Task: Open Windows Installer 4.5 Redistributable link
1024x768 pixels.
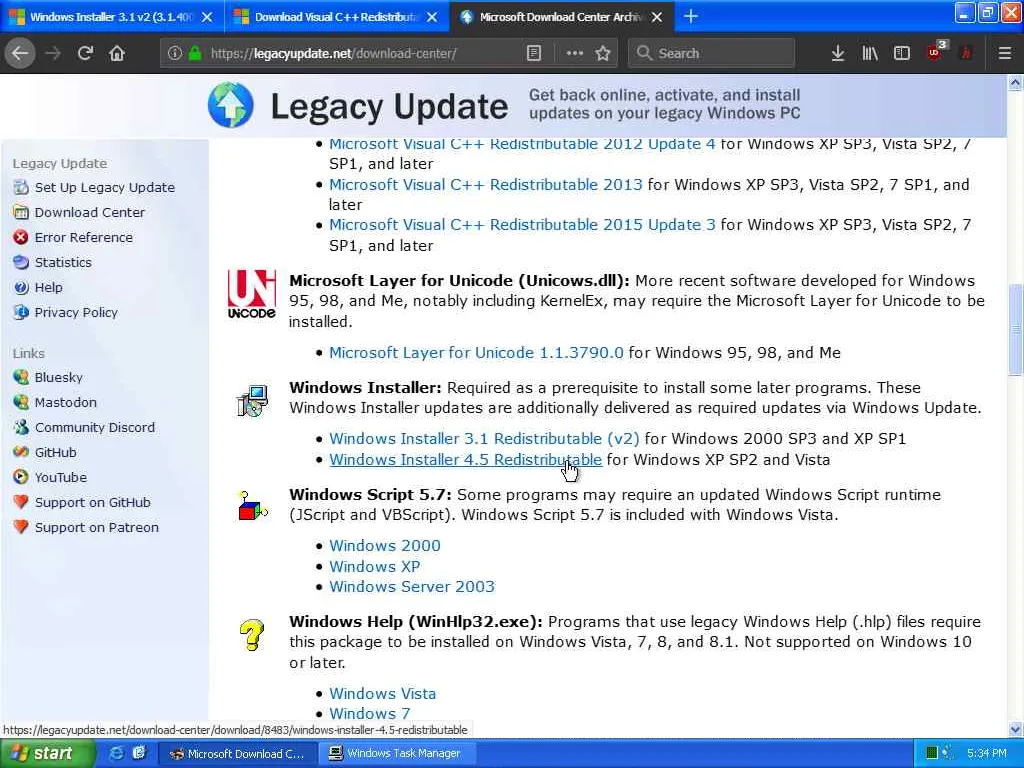Action: pyautogui.click(x=466, y=460)
